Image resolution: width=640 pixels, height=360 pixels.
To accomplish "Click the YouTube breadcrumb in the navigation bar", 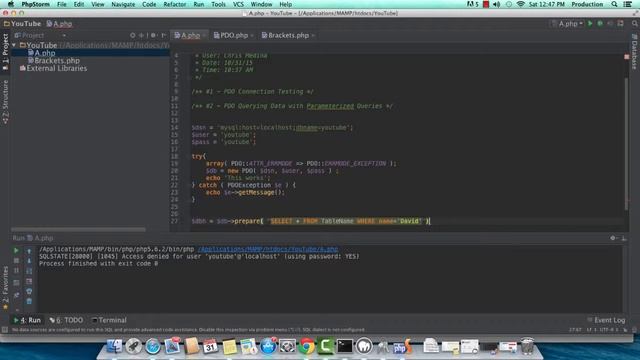I will coord(22,24).
